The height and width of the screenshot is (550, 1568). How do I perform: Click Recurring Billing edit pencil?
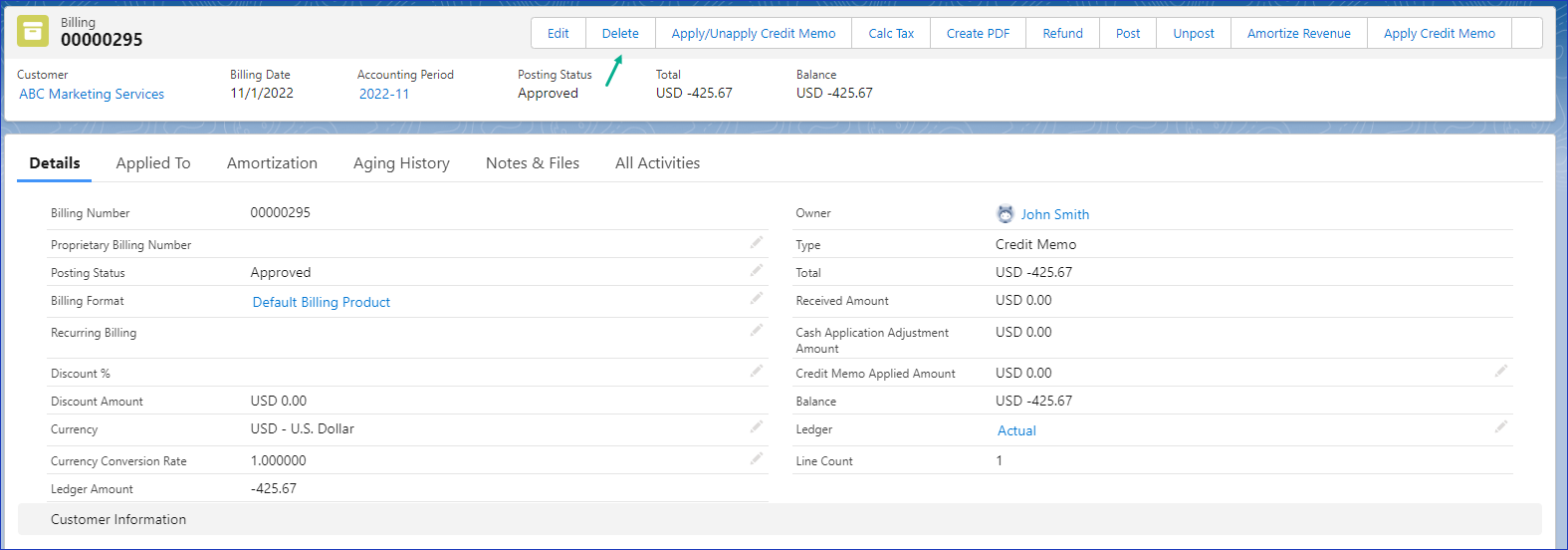tap(757, 330)
